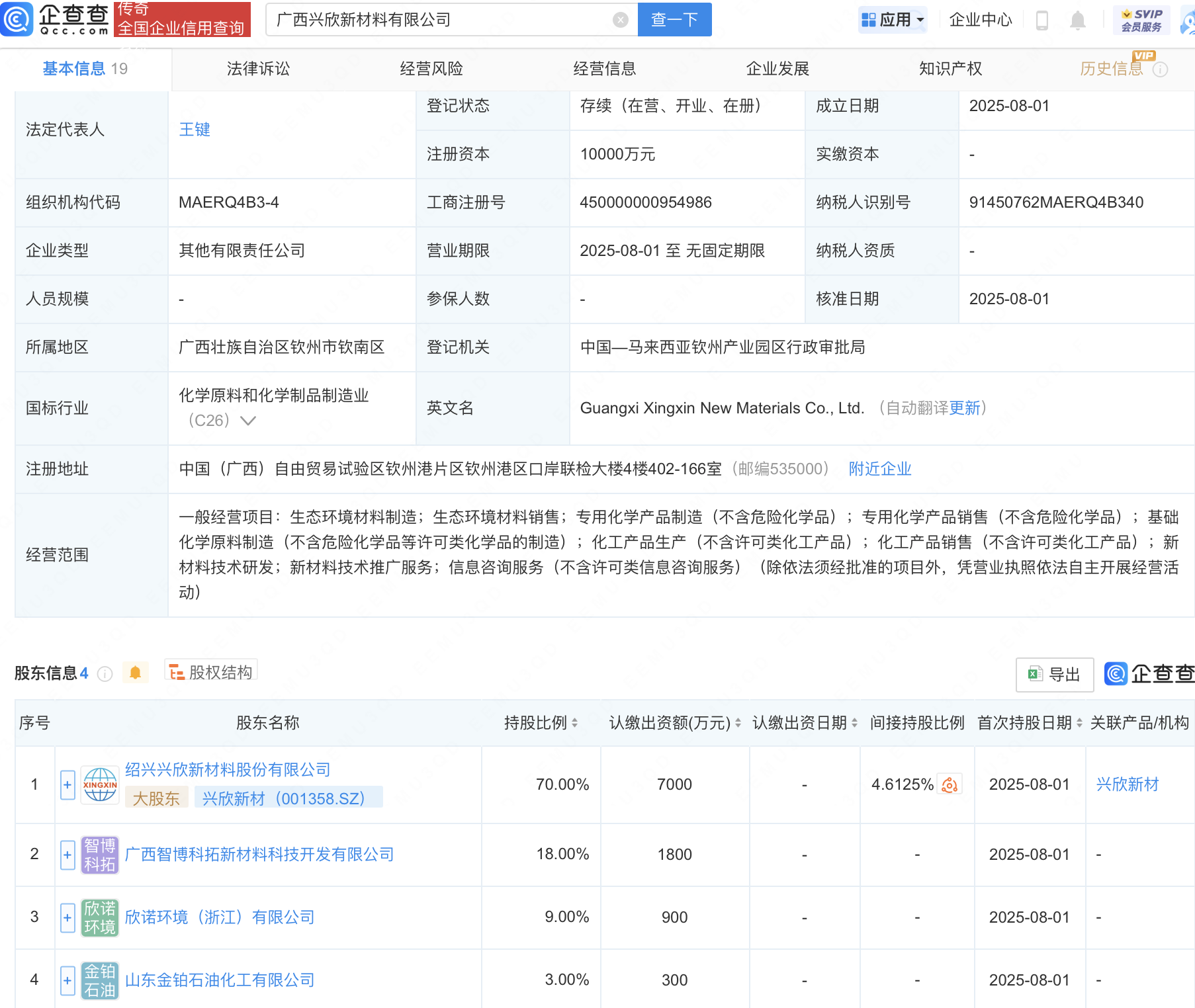Click info icon next to 历史信息
Image resolution: width=1195 pixels, height=1008 pixels.
[1161, 69]
